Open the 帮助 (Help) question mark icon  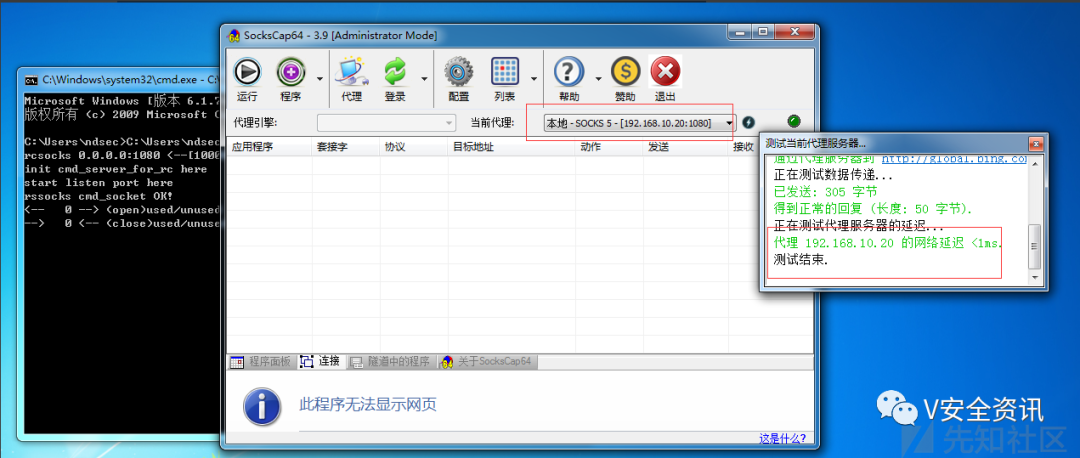[x=569, y=72]
